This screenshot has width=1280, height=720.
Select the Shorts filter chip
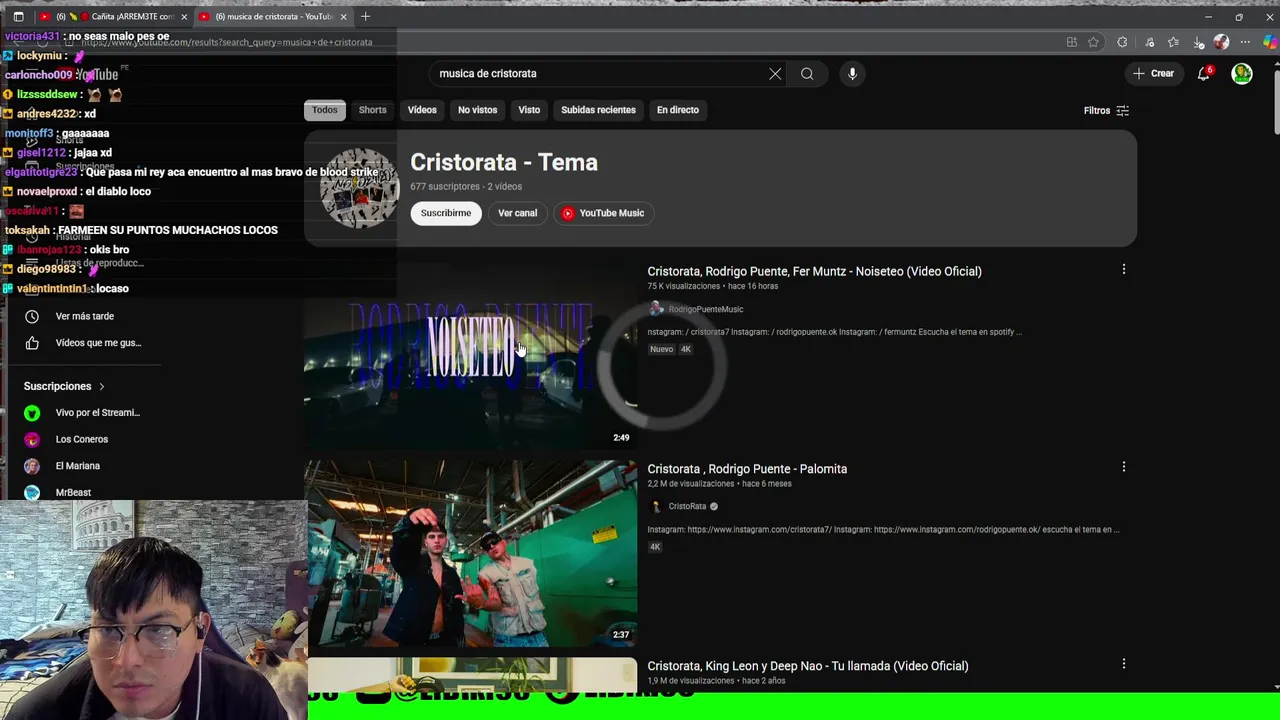click(x=372, y=110)
